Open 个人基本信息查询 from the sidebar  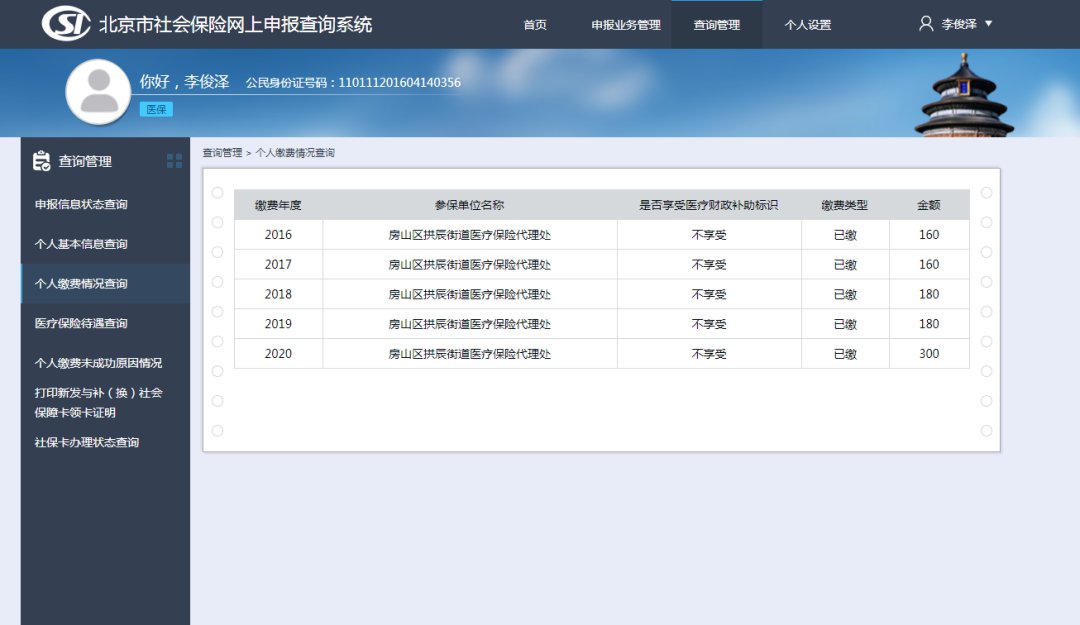tap(81, 244)
